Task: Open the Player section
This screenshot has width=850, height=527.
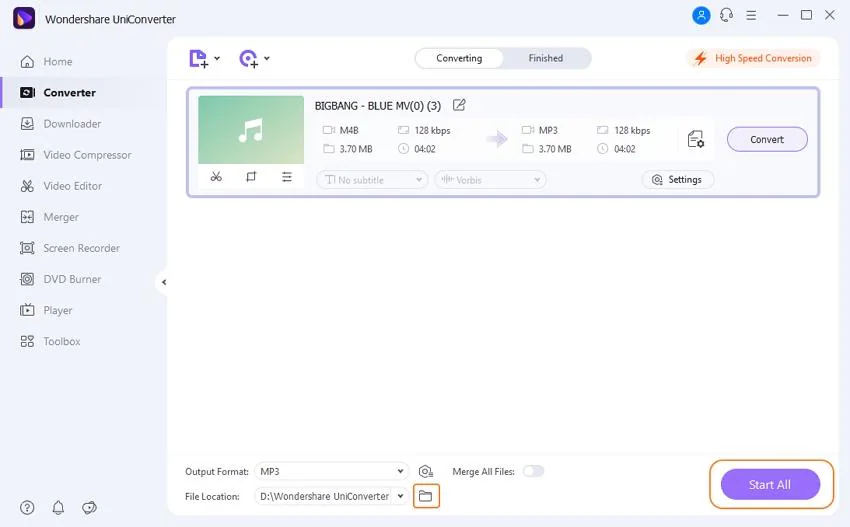Action: click(x=46, y=310)
